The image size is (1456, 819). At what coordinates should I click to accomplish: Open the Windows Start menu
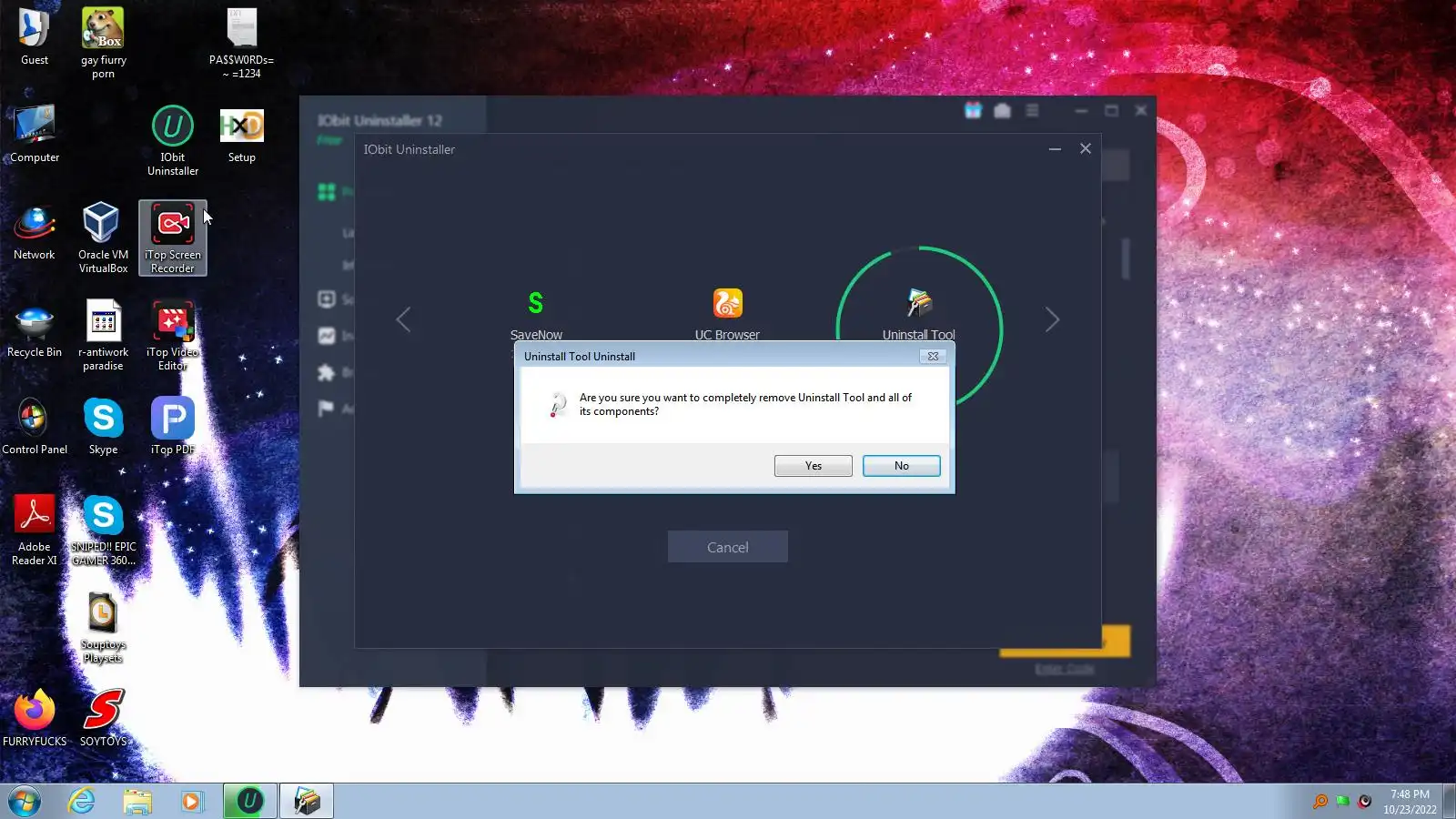click(x=25, y=802)
